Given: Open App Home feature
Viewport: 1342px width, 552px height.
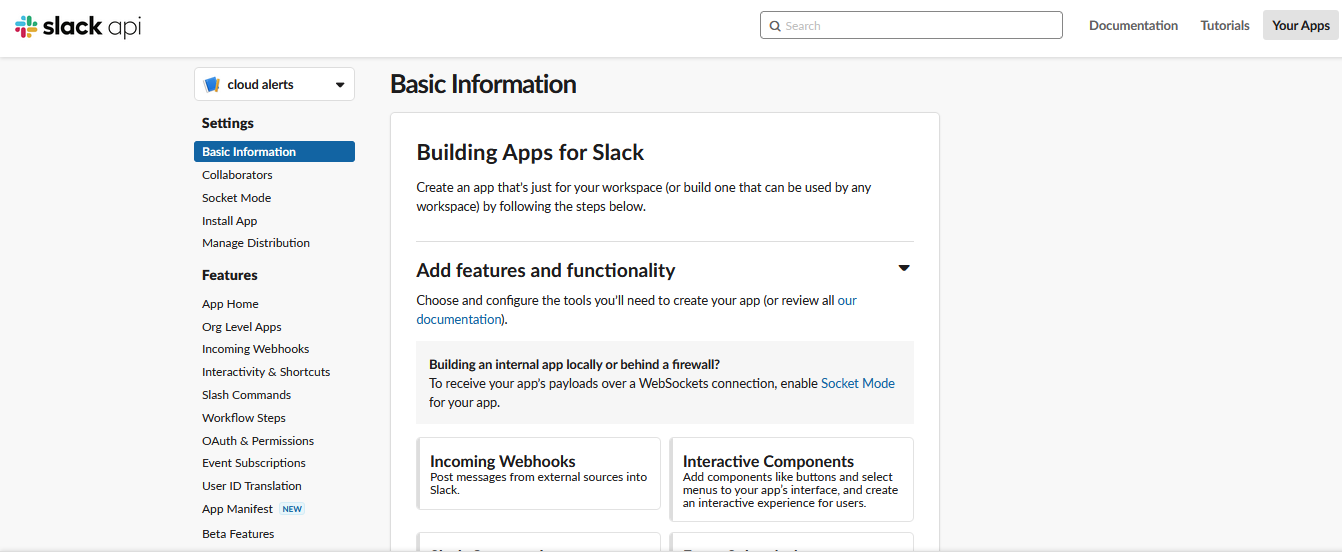Looking at the screenshot, I should [230, 304].
